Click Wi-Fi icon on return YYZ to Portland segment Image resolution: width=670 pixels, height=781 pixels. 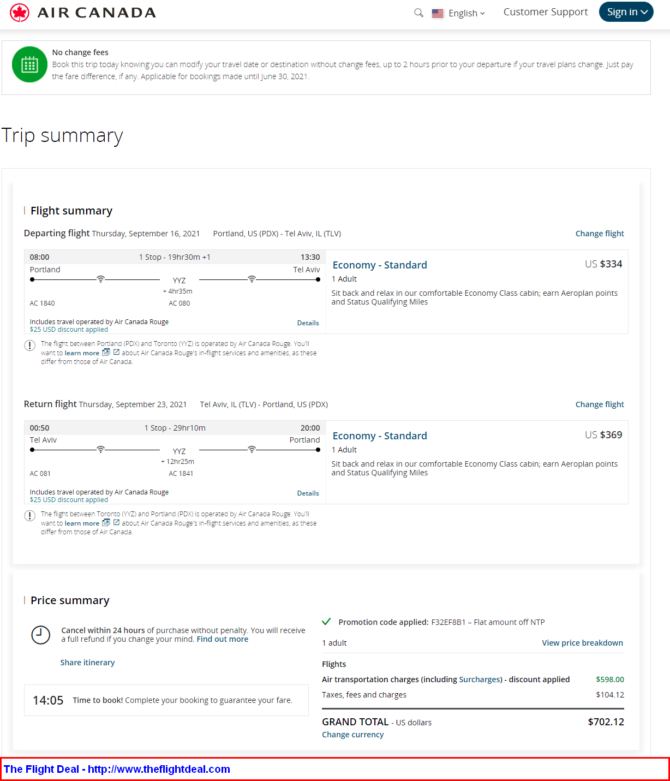(x=252, y=449)
